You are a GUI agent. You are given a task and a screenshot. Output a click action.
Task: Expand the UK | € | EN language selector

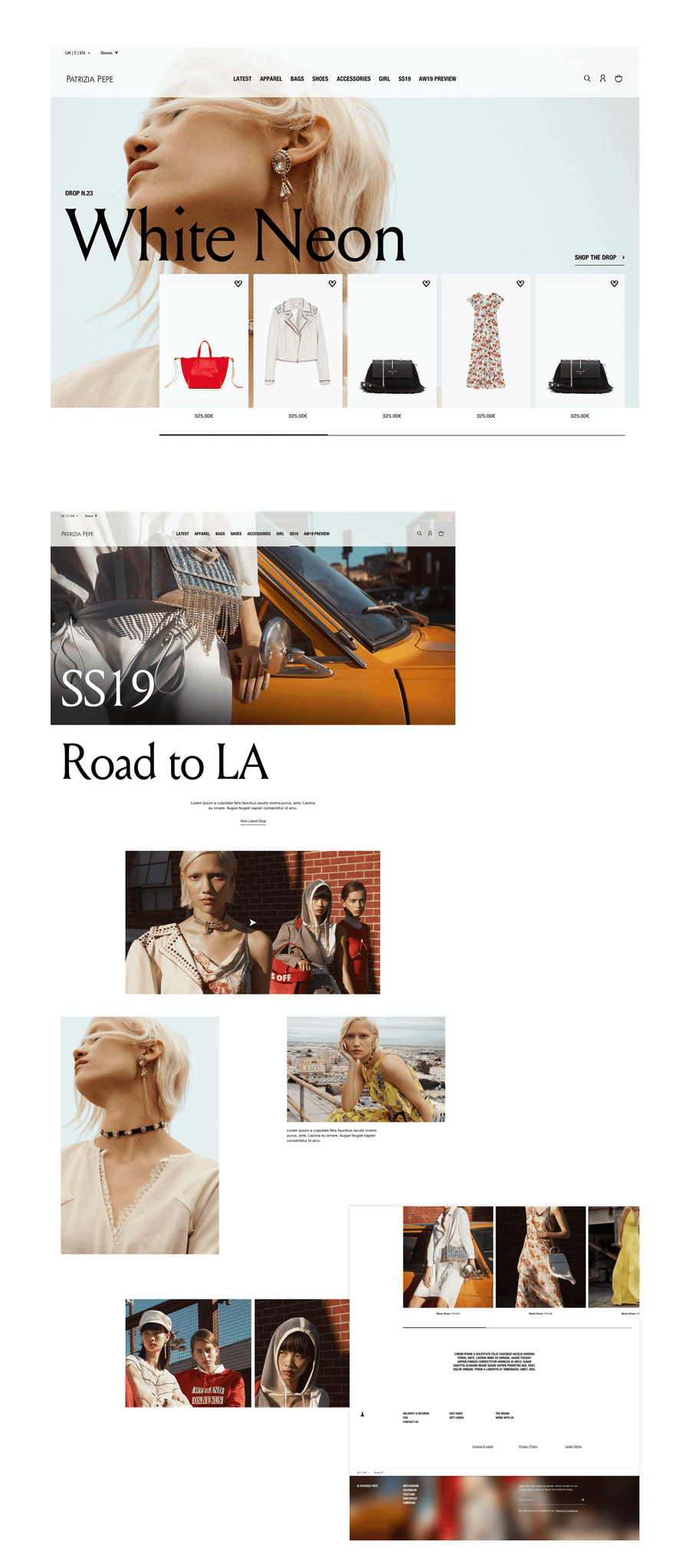click(x=77, y=53)
